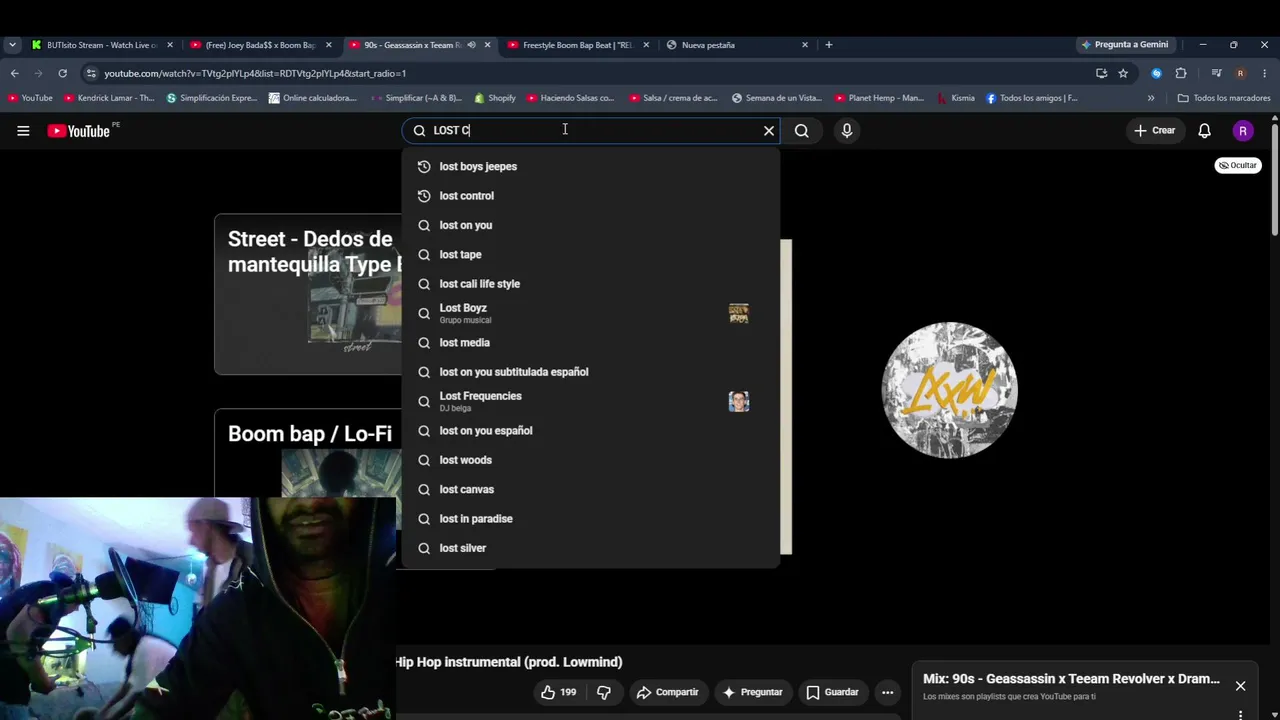Pick the 'lost silver' suggestion
1280x720 pixels.
click(590, 548)
